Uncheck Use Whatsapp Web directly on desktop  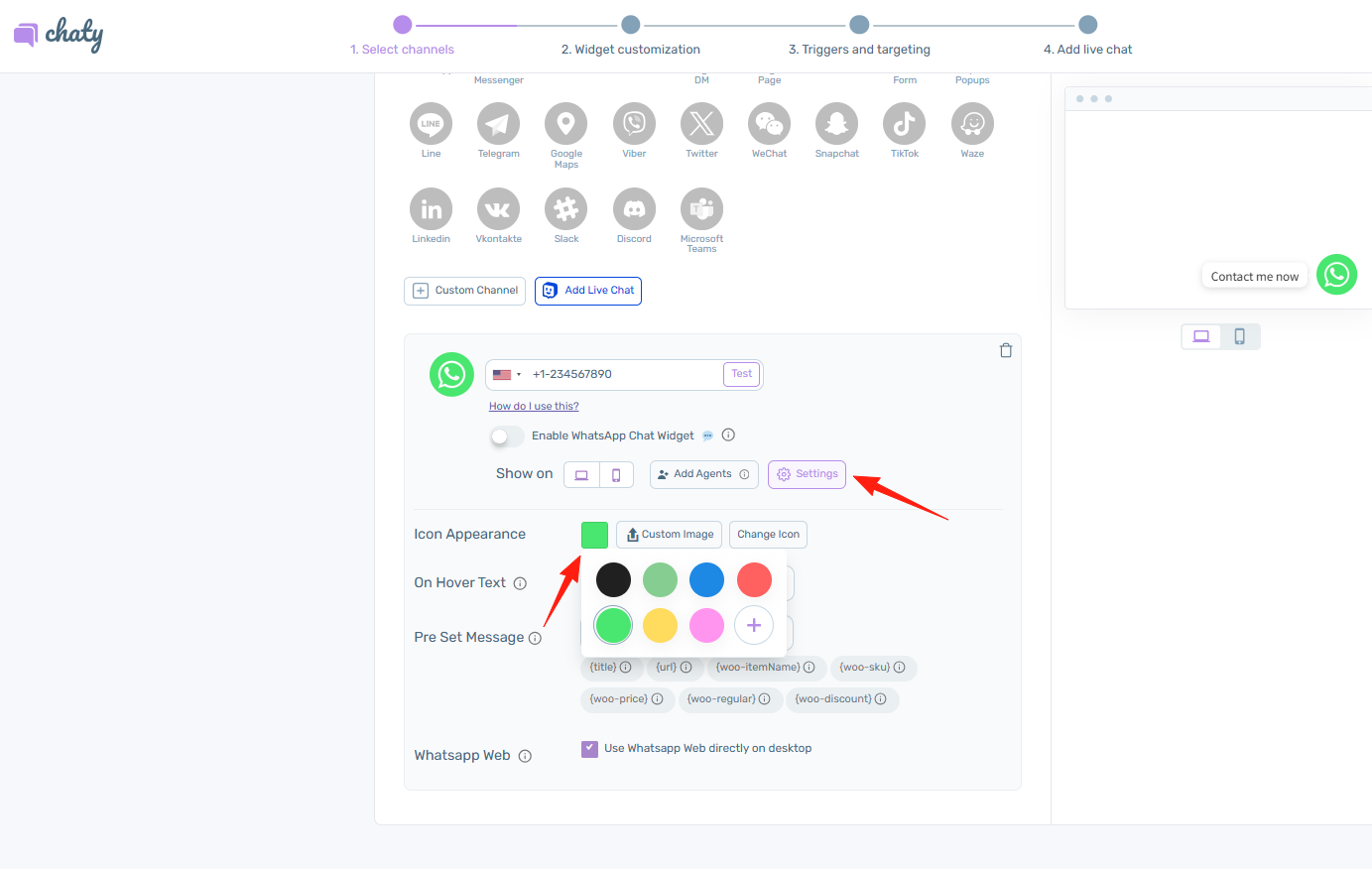point(589,749)
